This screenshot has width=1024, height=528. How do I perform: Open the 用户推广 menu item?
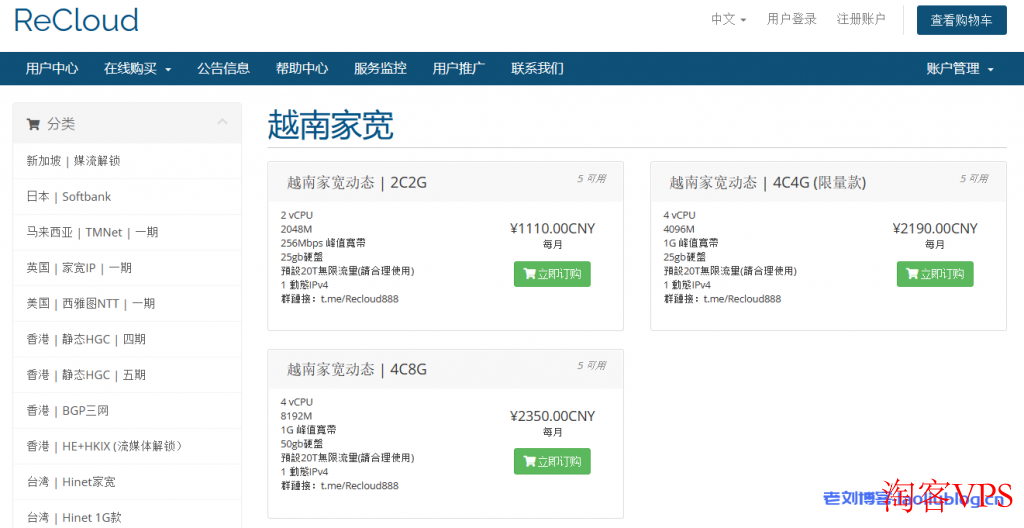point(458,69)
